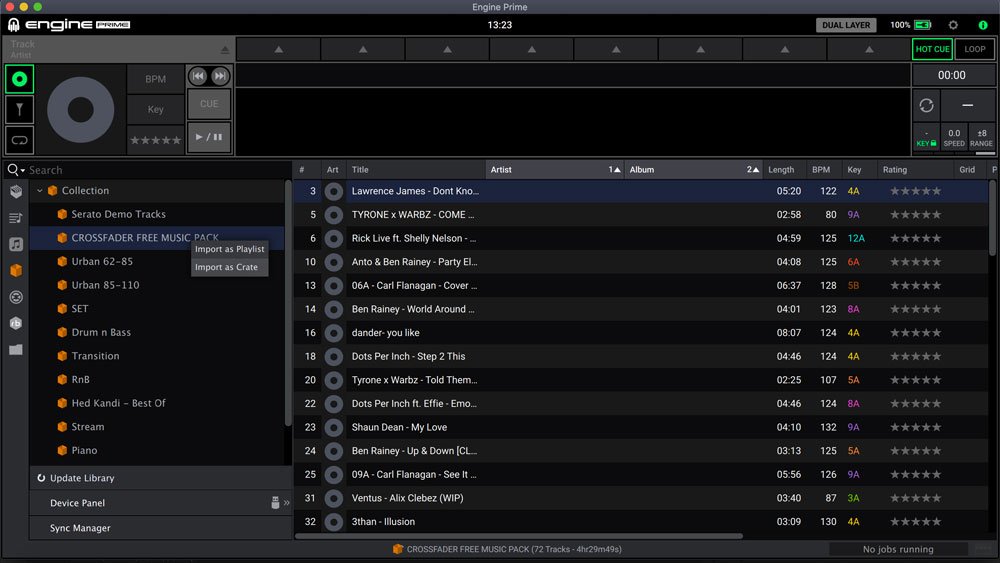
Task: Sort by BPM column header
Action: pos(821,170)
